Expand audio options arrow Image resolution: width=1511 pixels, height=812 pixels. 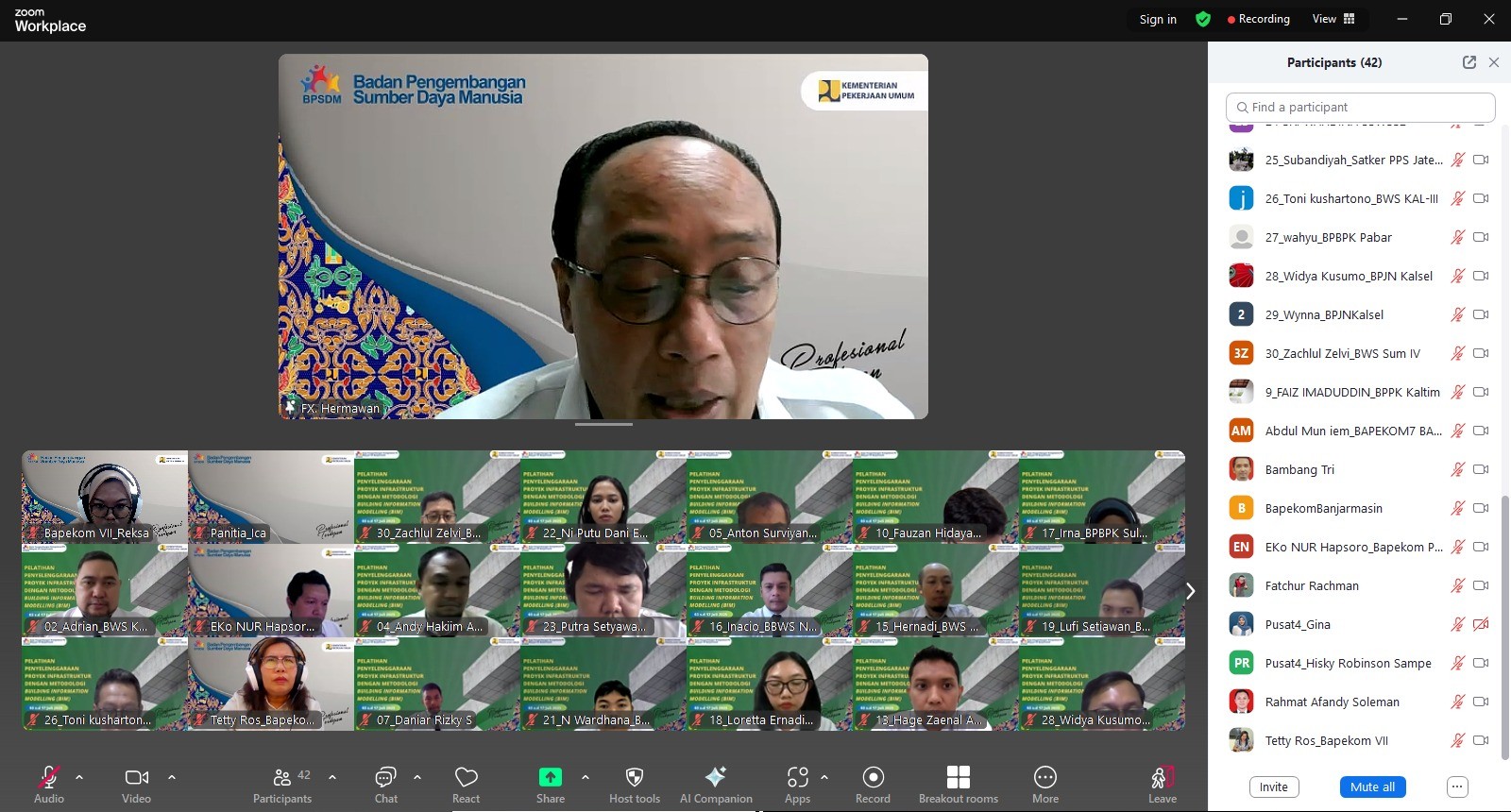[x=79, y=777]
